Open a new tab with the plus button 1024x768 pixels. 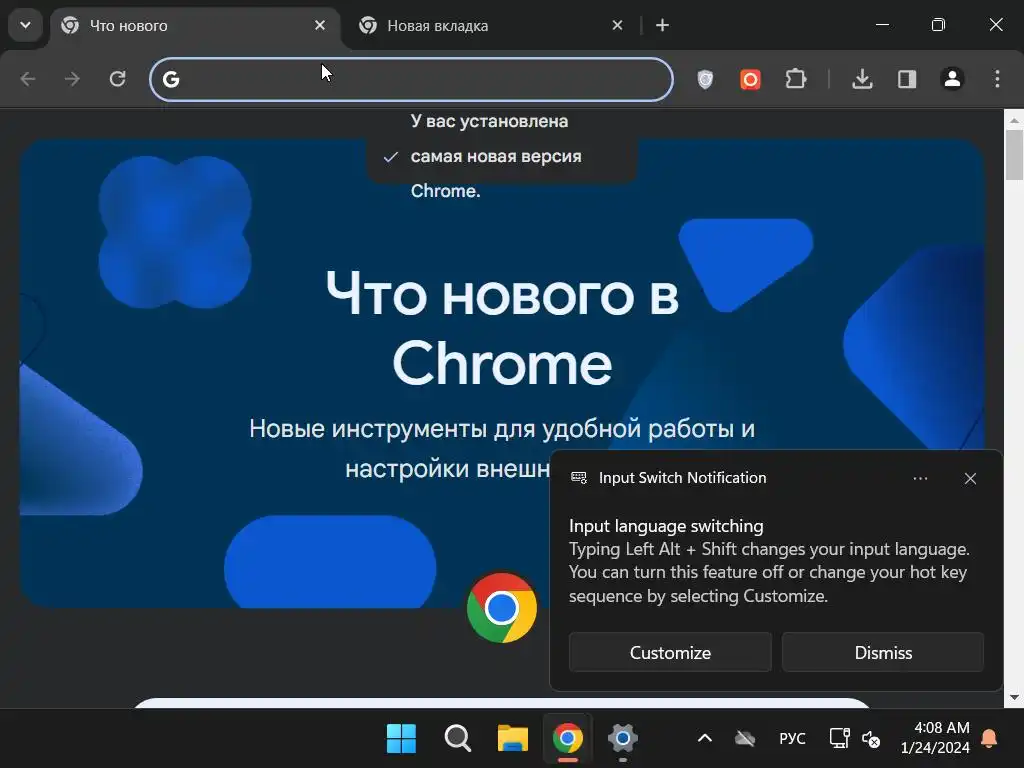click(662, 25)
